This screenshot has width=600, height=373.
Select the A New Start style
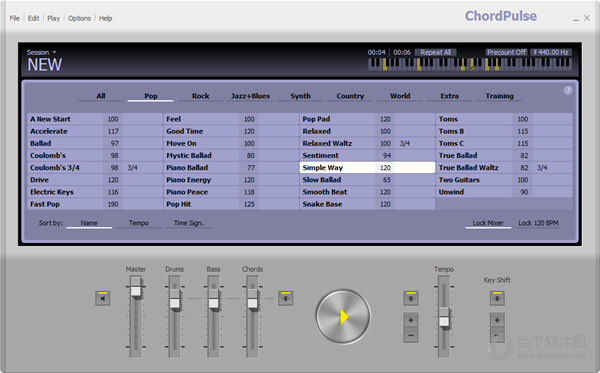[x=95, y=119]
